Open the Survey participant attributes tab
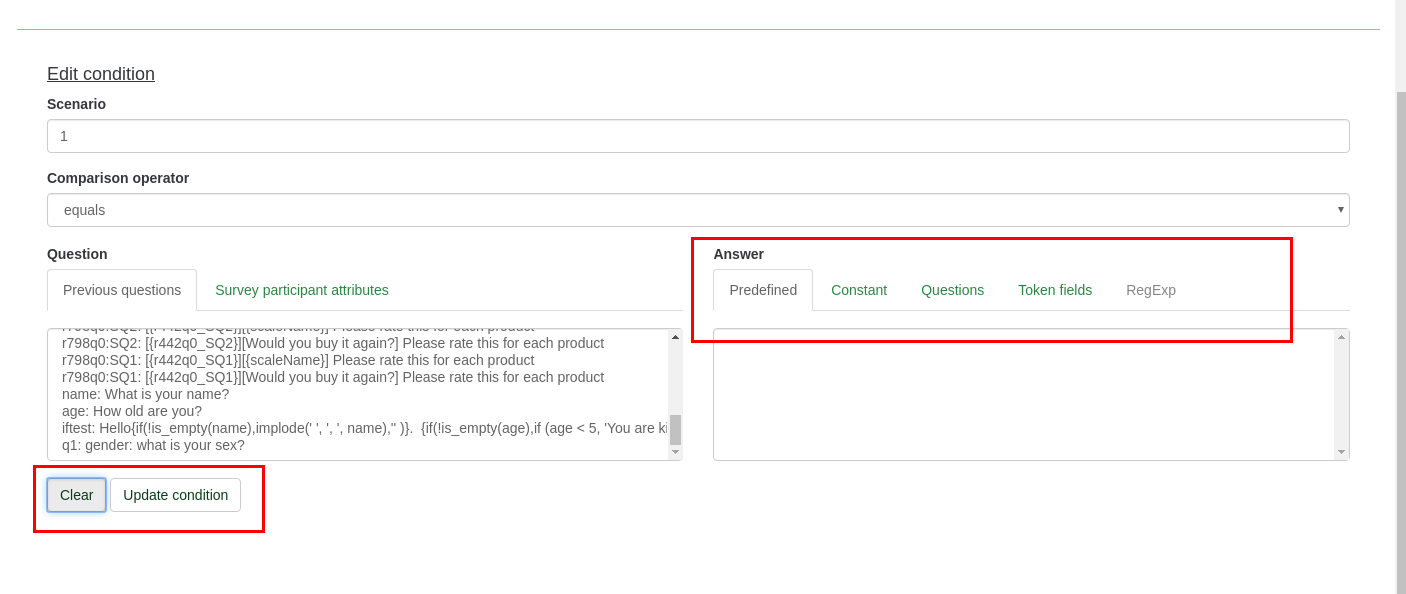1406x594 pixels. tap(301, 290)
